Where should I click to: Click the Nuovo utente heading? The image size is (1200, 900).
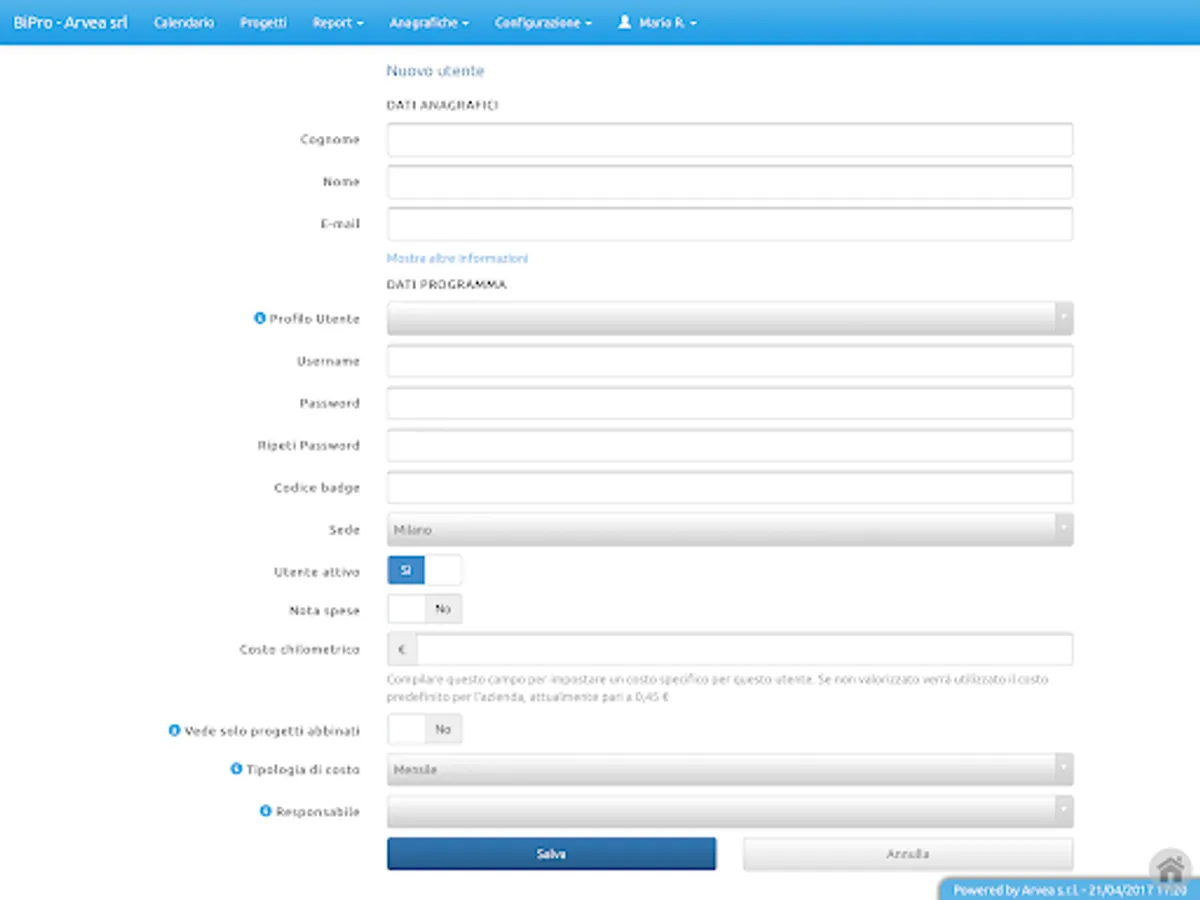435,71
